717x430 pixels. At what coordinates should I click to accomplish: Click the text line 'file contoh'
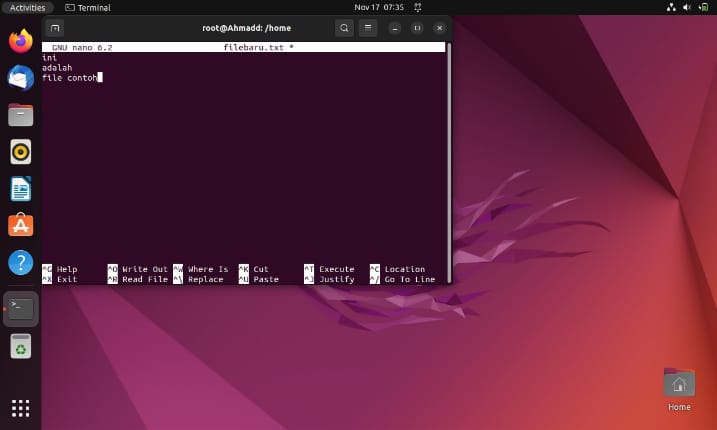tap(70, 78)
